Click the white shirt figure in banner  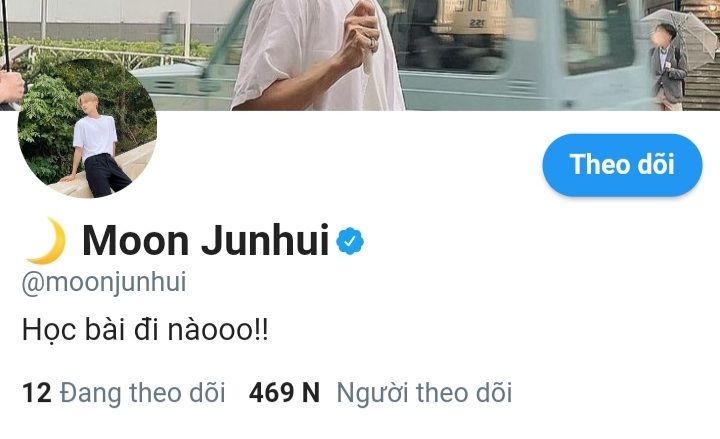click(x=317, y=55)
